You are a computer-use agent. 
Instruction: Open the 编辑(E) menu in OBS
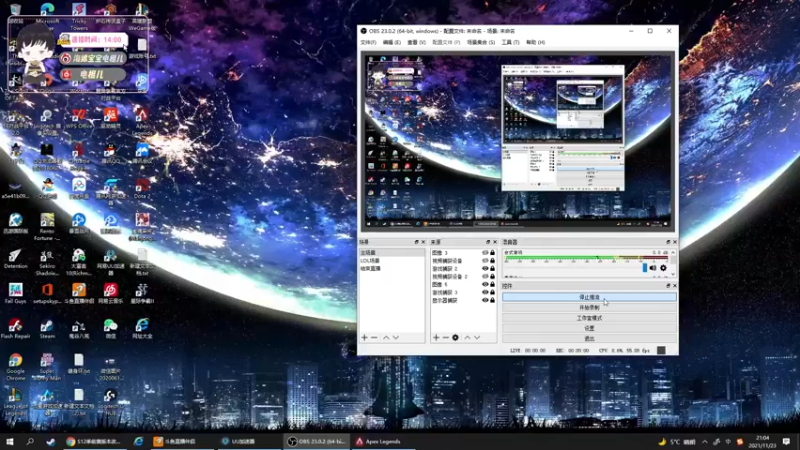[x=391, y=42]
